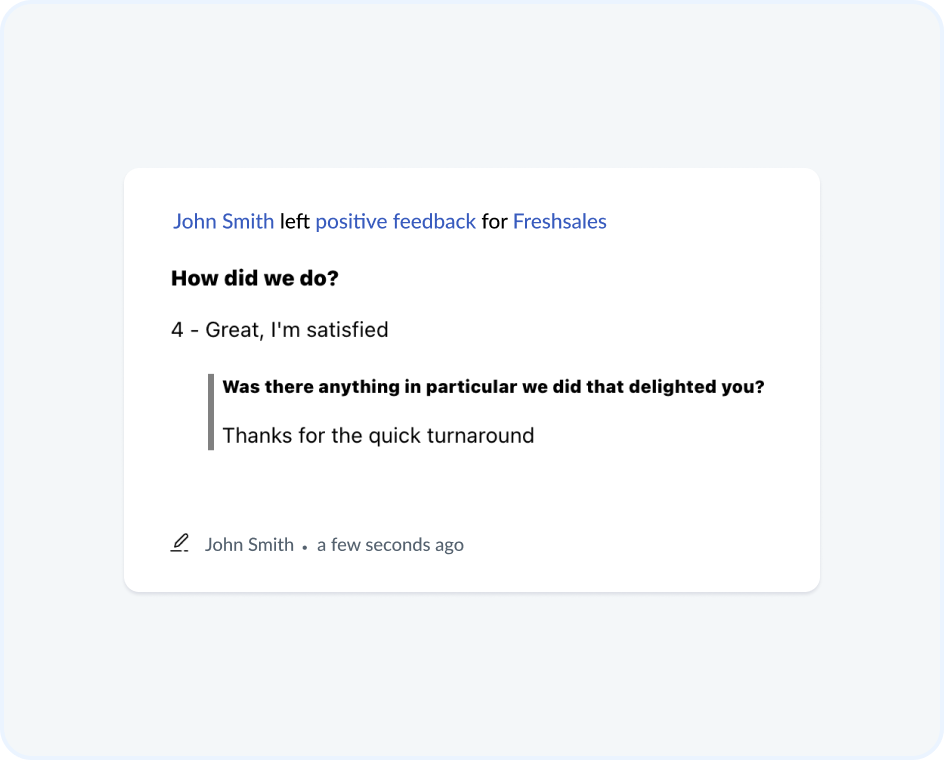944x760 pixels.
Task: Click the dot separator before the timestamp
Action: coord(305,547)
